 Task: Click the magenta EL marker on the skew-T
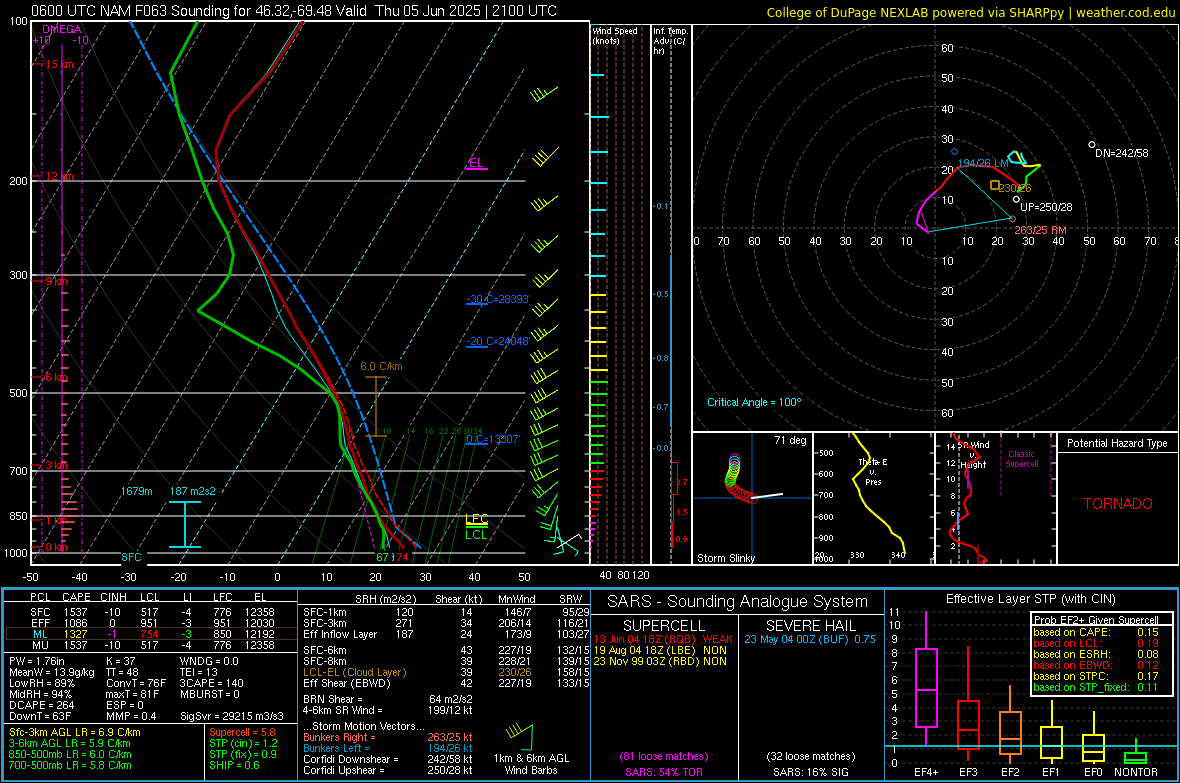tap(476, 163)
